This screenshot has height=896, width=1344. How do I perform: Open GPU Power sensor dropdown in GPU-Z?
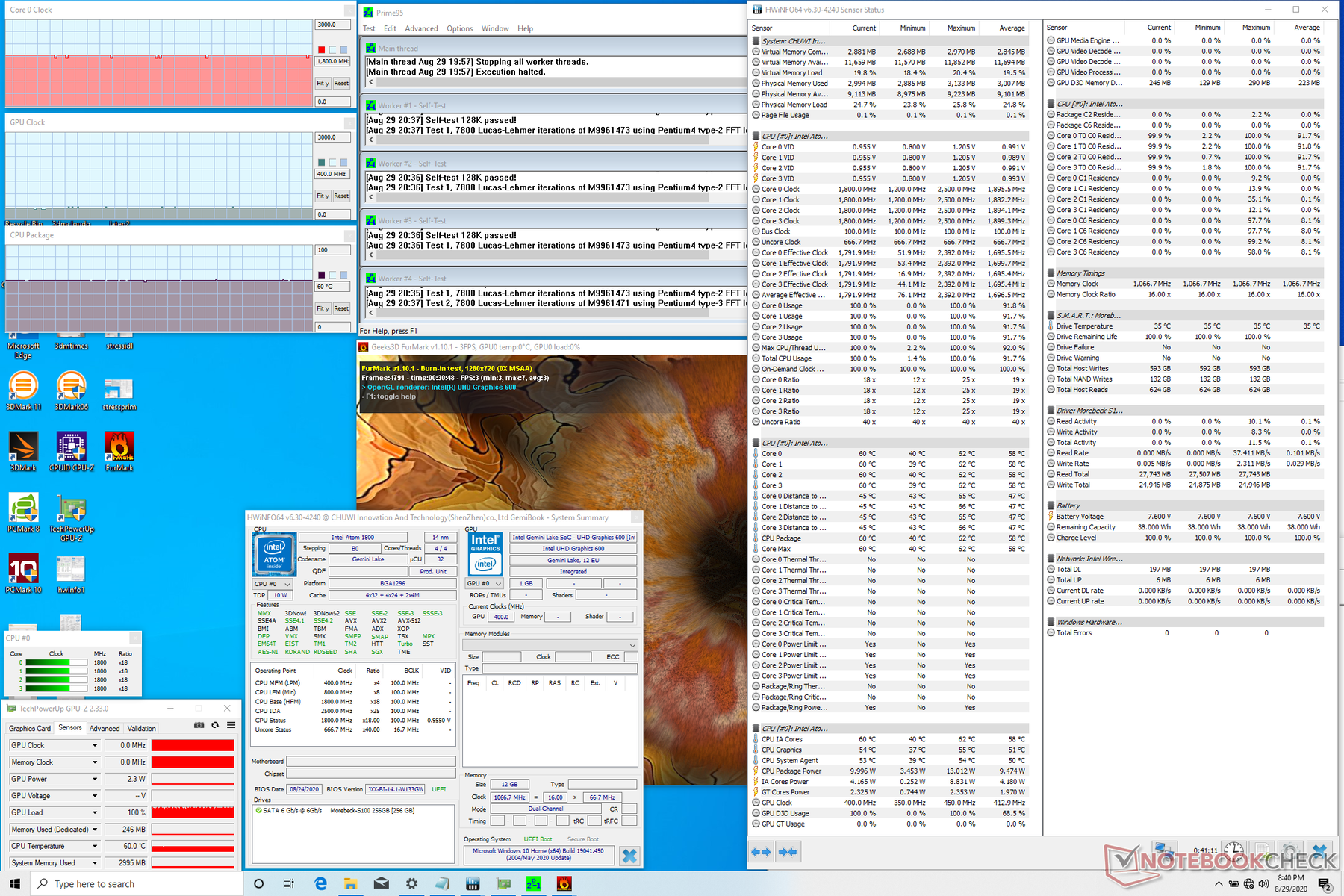coord(95,779)
